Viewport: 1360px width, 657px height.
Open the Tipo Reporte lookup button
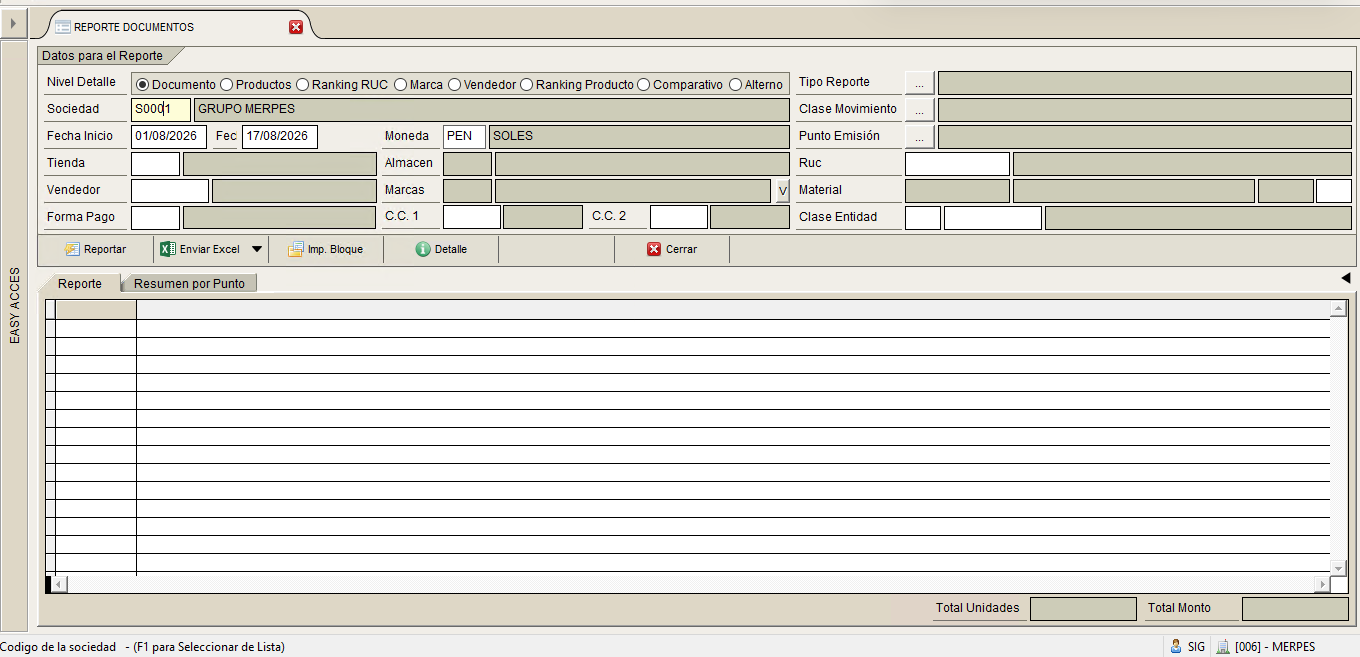click(x=919, y=82)
